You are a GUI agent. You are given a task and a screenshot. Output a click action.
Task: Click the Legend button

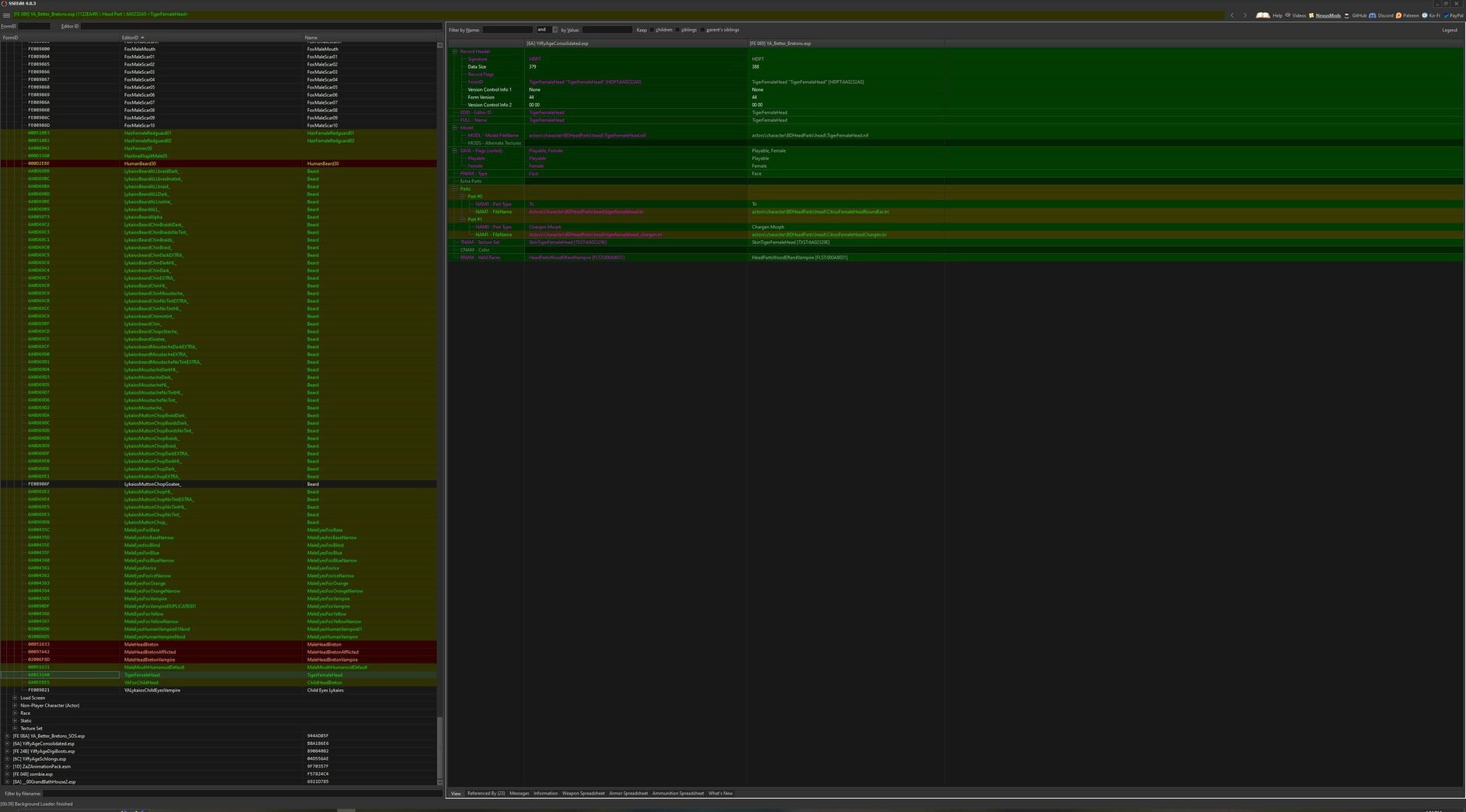click(1449, 30)
